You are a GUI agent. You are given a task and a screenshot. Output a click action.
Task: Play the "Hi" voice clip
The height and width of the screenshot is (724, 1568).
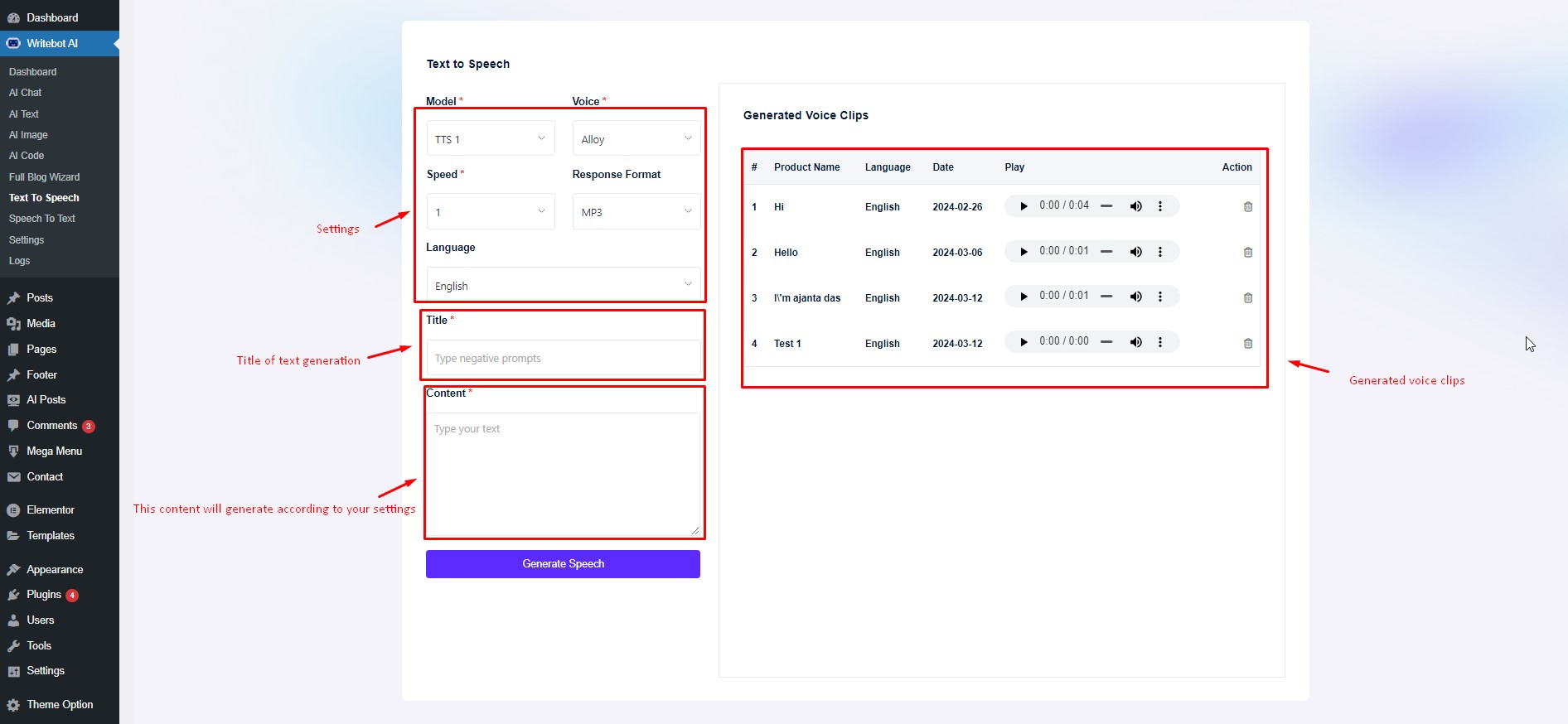tap(1024, 206)
